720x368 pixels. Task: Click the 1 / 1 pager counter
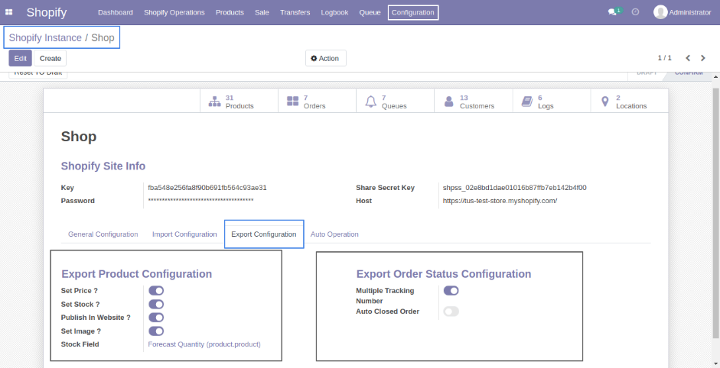(664, 58)
